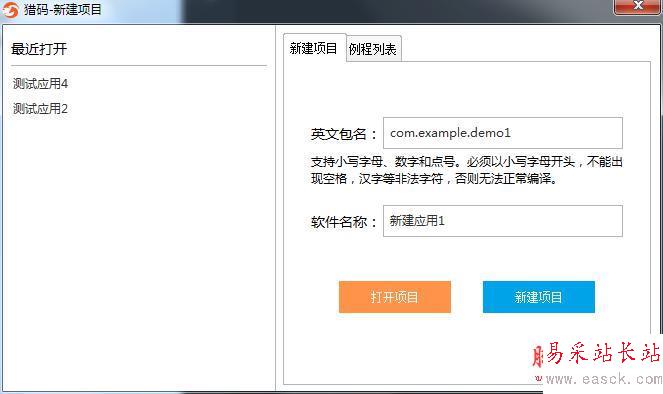Click the 猎码 app logo in title bar
Image resolution: width=663 pixels, height=394 pixels.
pos(10,9)
